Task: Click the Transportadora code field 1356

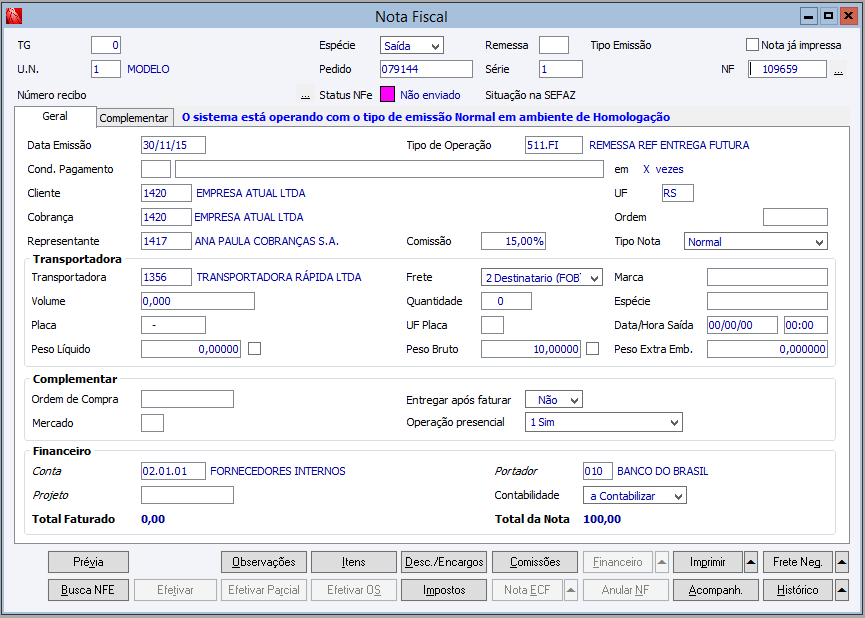Action: [x=166, y=277]
